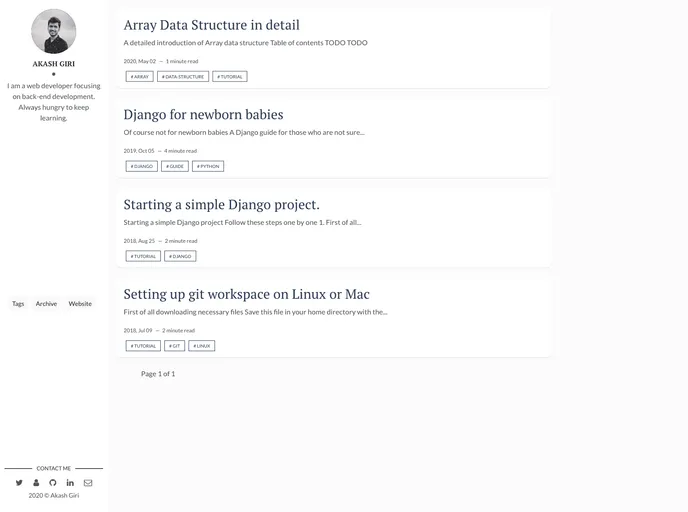
Task: Open the GitHub icon link
Action: [53, 483]
